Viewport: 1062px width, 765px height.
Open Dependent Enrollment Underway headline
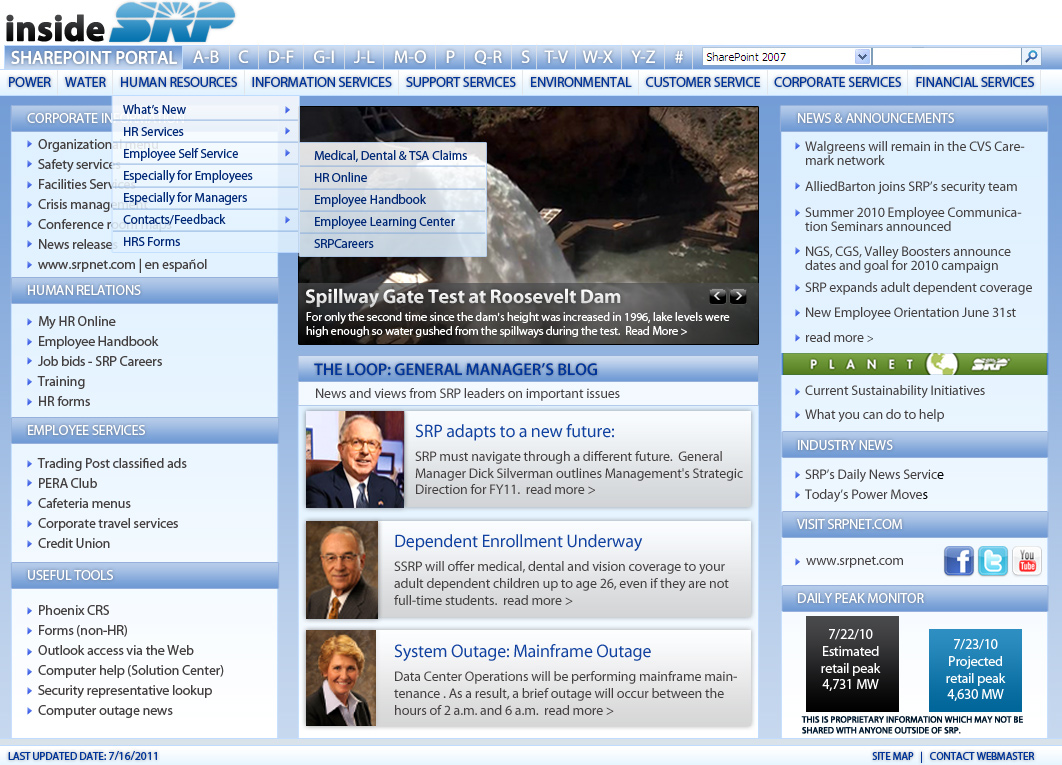(517, 541)
